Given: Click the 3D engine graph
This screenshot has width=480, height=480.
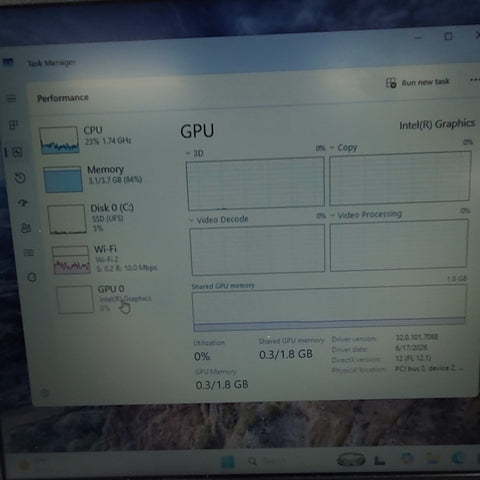Looking at the screenshot, I should [256, 183].
